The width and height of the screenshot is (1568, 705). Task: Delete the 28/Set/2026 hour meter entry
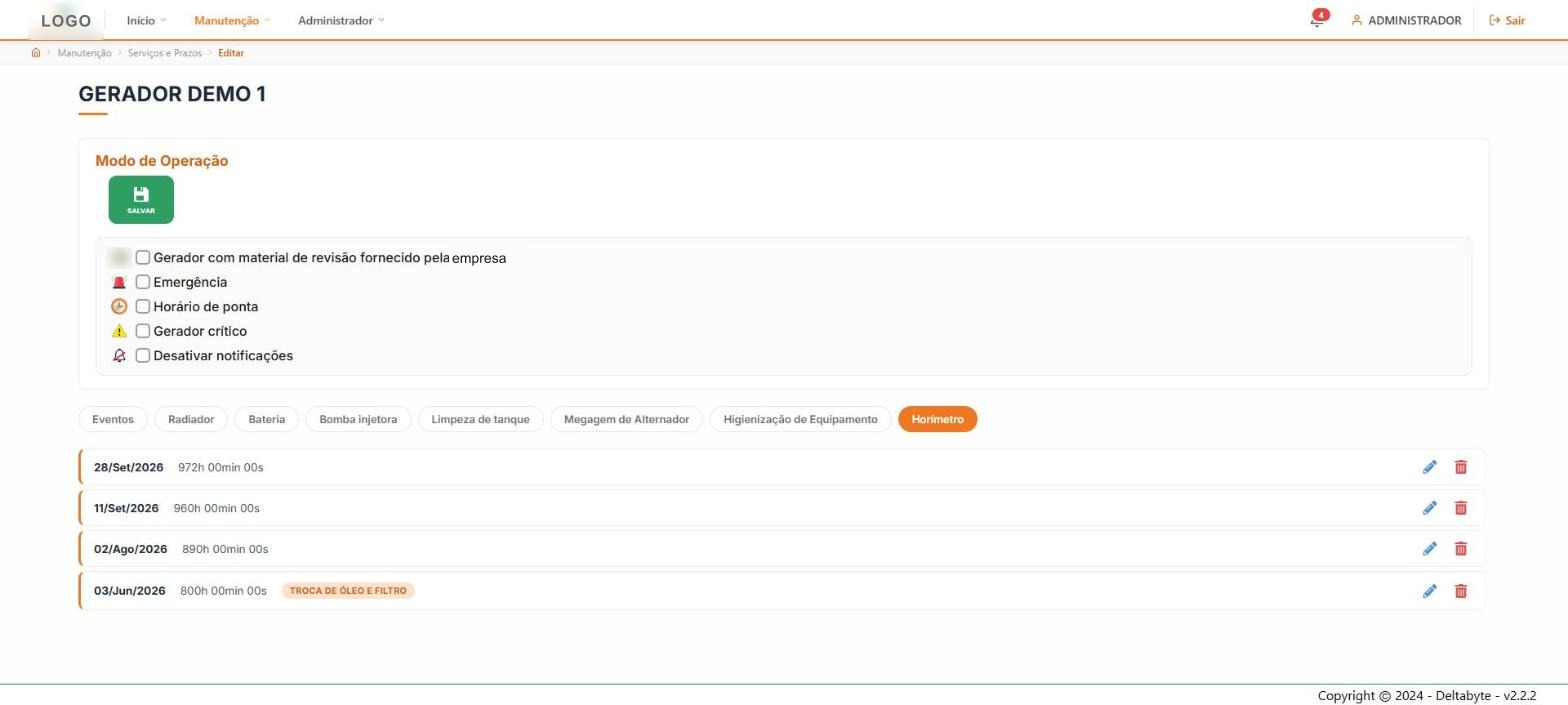click(x=1461, y=467)
